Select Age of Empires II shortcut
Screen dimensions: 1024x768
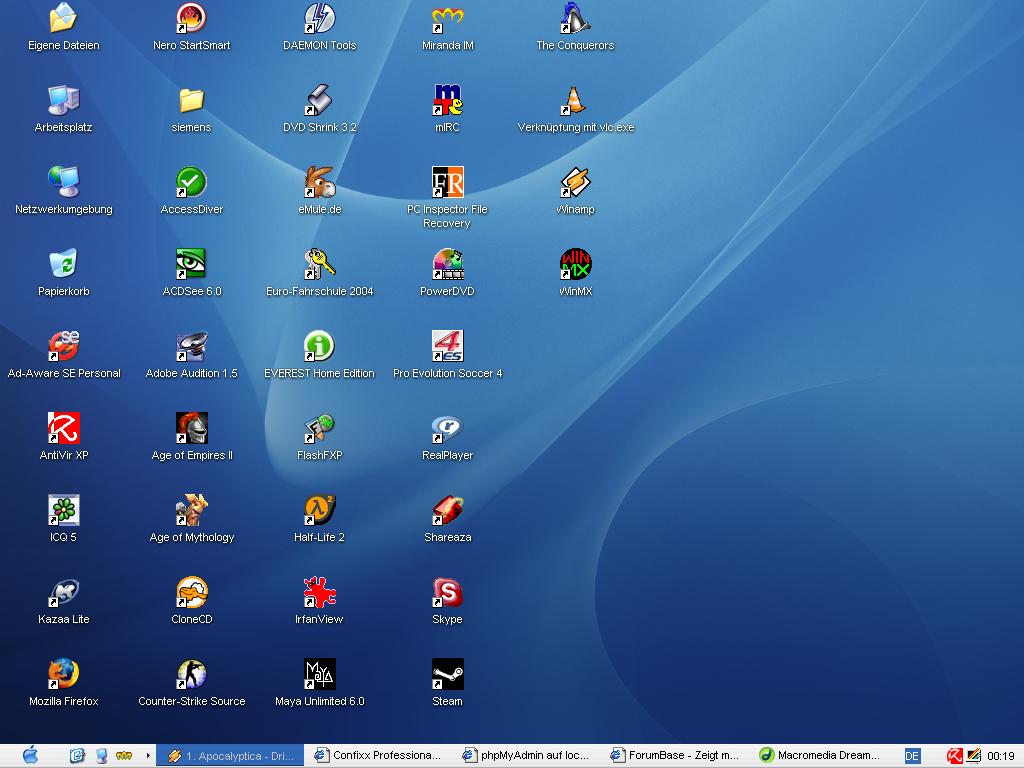191,428
